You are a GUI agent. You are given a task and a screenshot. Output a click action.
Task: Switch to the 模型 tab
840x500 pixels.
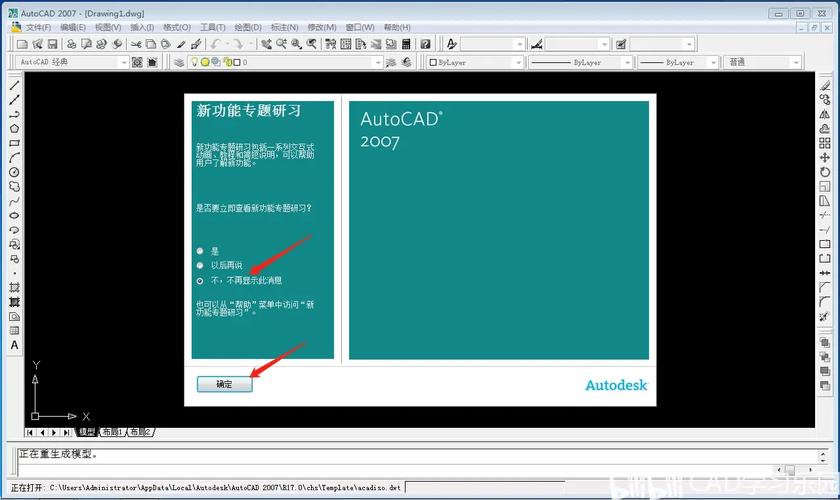(x=87, y=431)
